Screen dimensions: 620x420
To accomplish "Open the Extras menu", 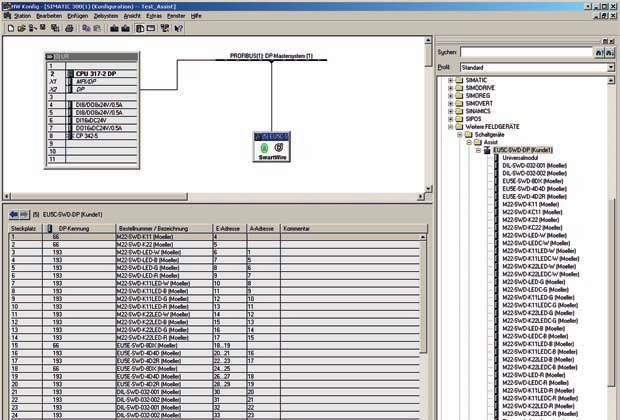I will 154,16.
